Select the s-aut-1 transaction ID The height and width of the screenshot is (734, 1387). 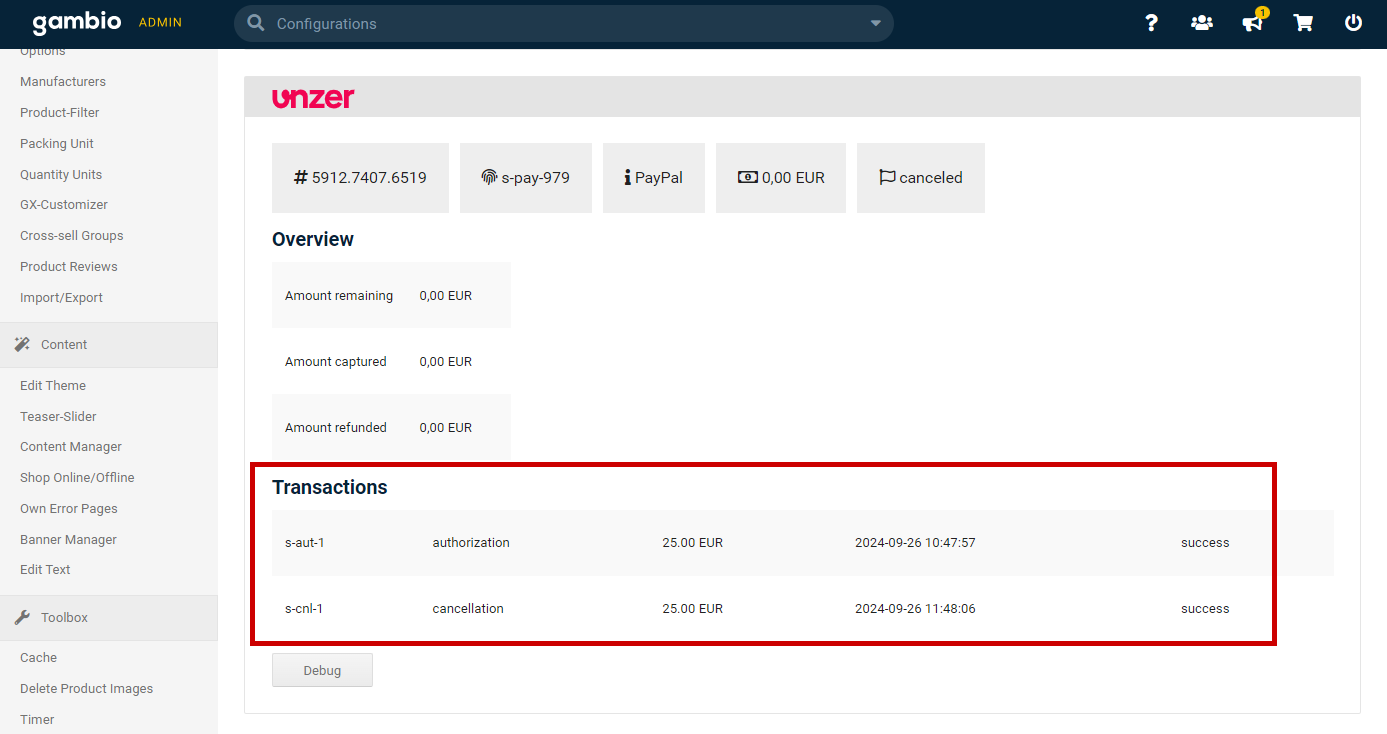pos(305,543)
